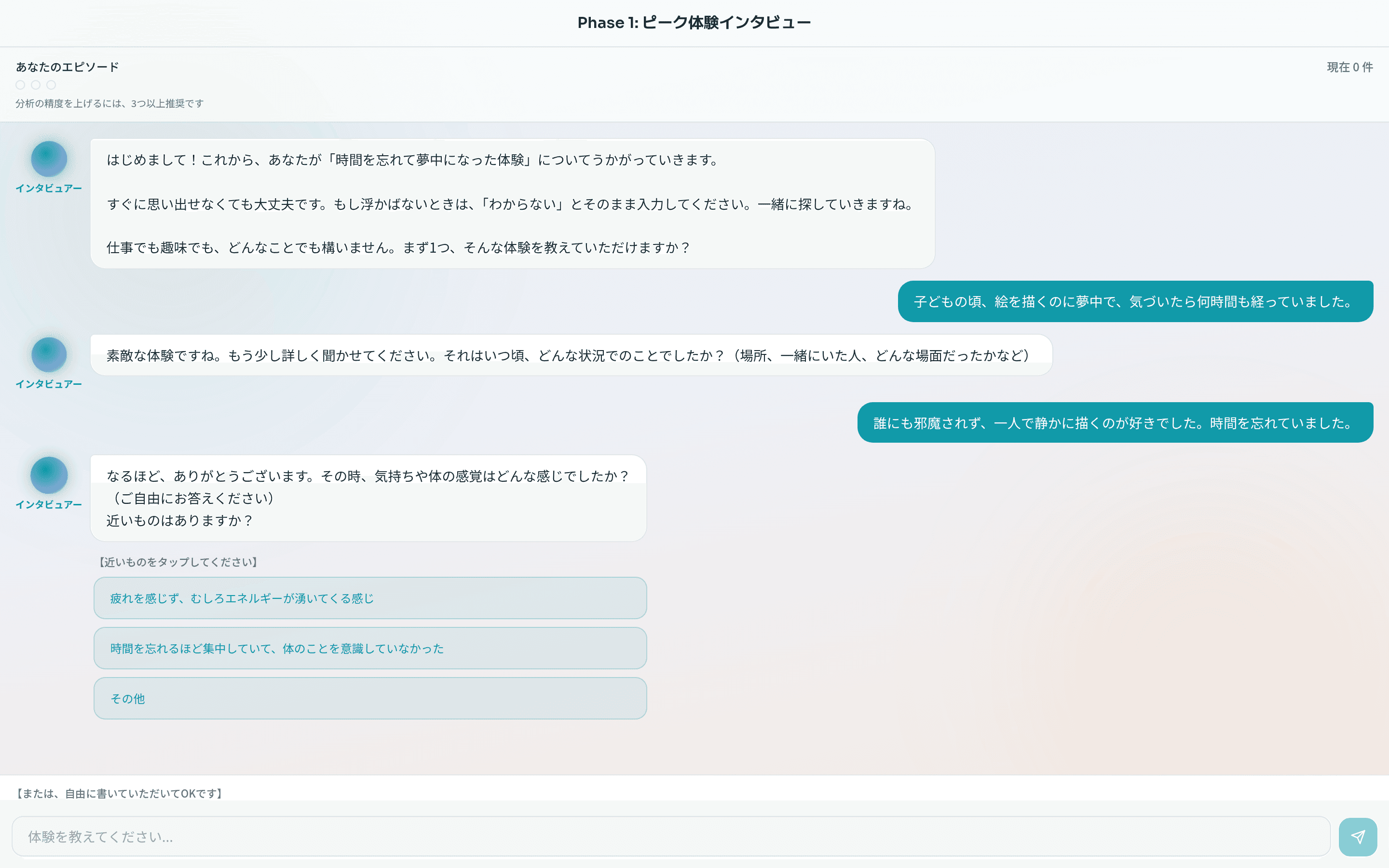Viewport: 1389px width, 868px height.
Task: Click the first interviewer avatar beside greeting
Action: (x=49, y=159)
